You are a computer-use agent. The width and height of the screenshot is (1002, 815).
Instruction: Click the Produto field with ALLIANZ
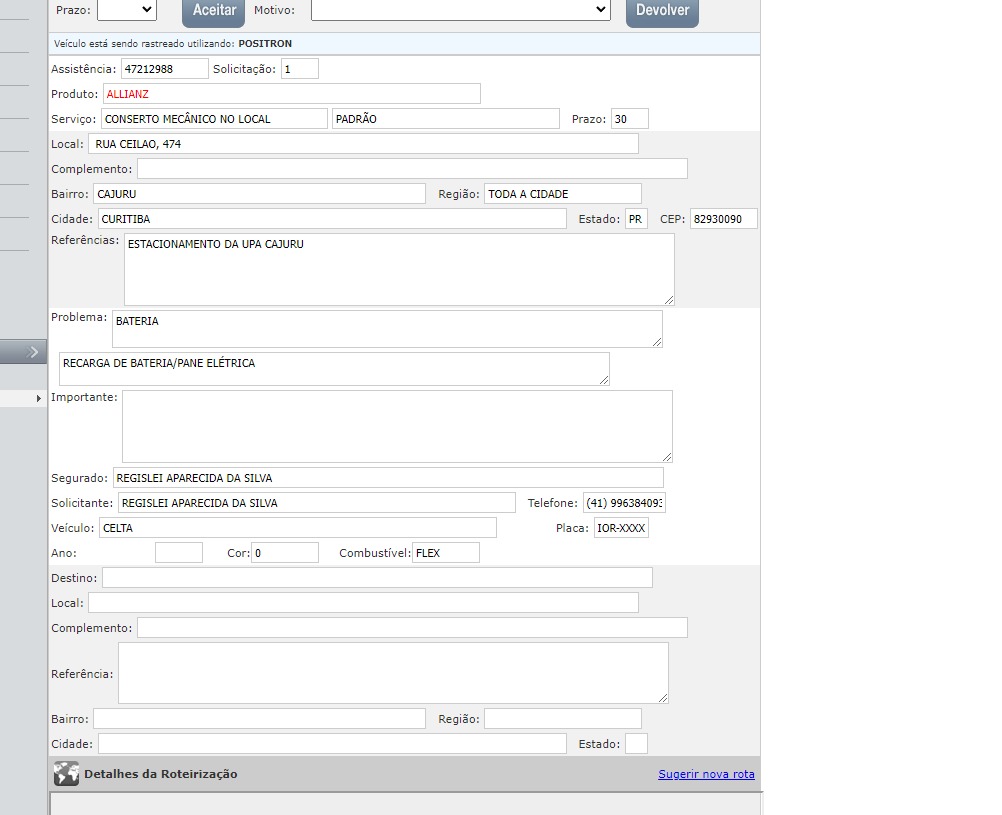(x=291, y=94)
